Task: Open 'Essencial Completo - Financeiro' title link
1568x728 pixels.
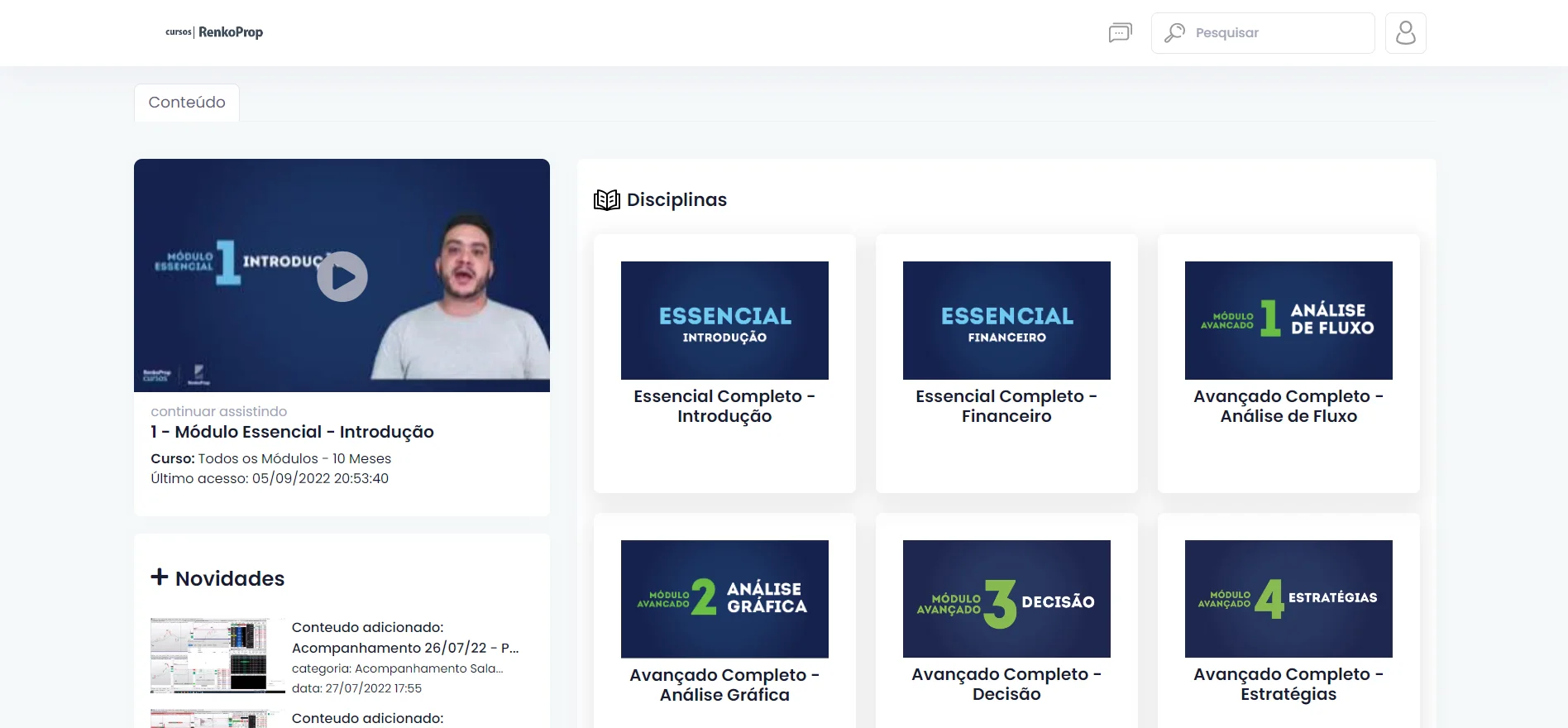Action: click(x=1006, y=406)
